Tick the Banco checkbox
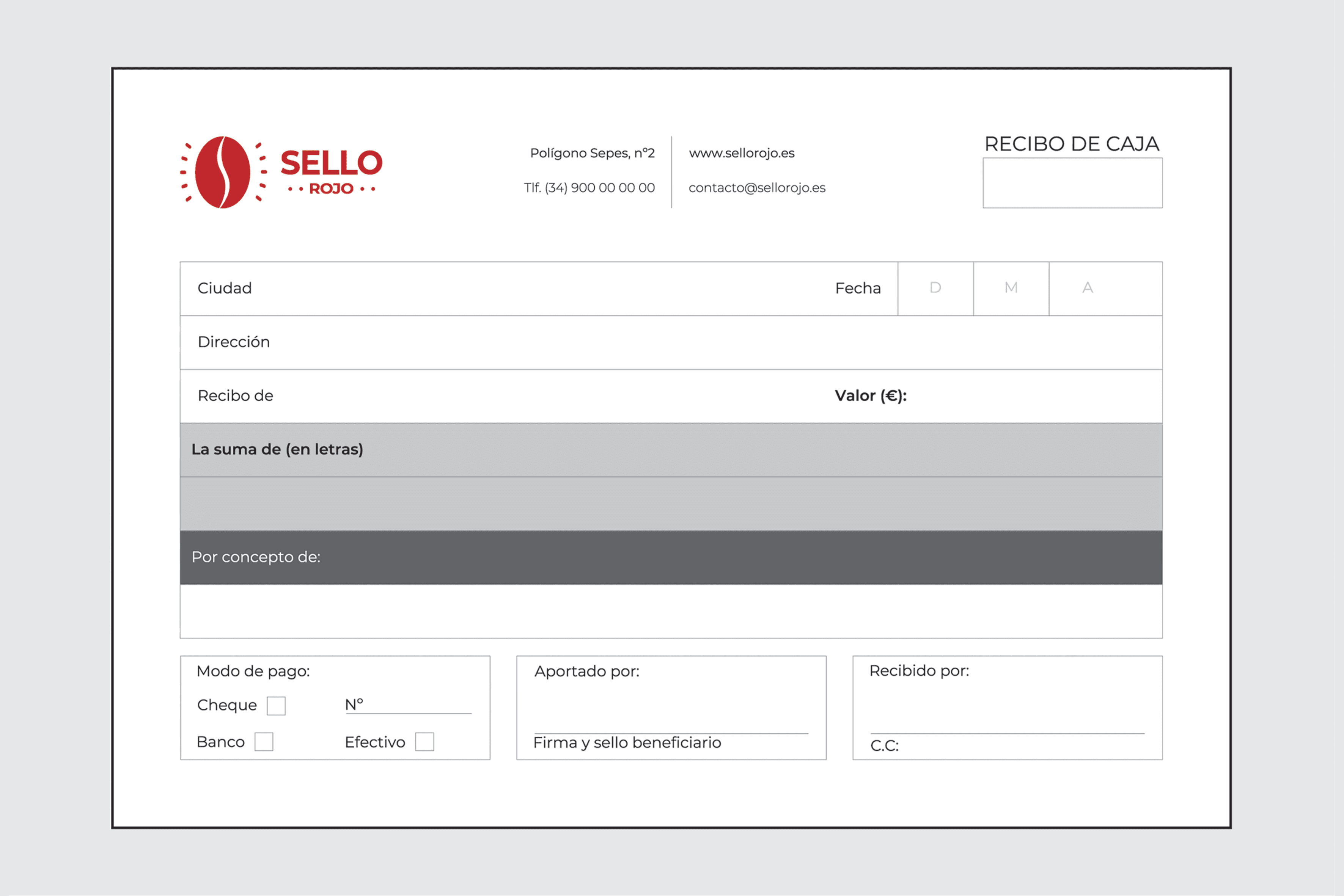The height and width of the screenshot is (896, 1344). [x=264, y=742]
